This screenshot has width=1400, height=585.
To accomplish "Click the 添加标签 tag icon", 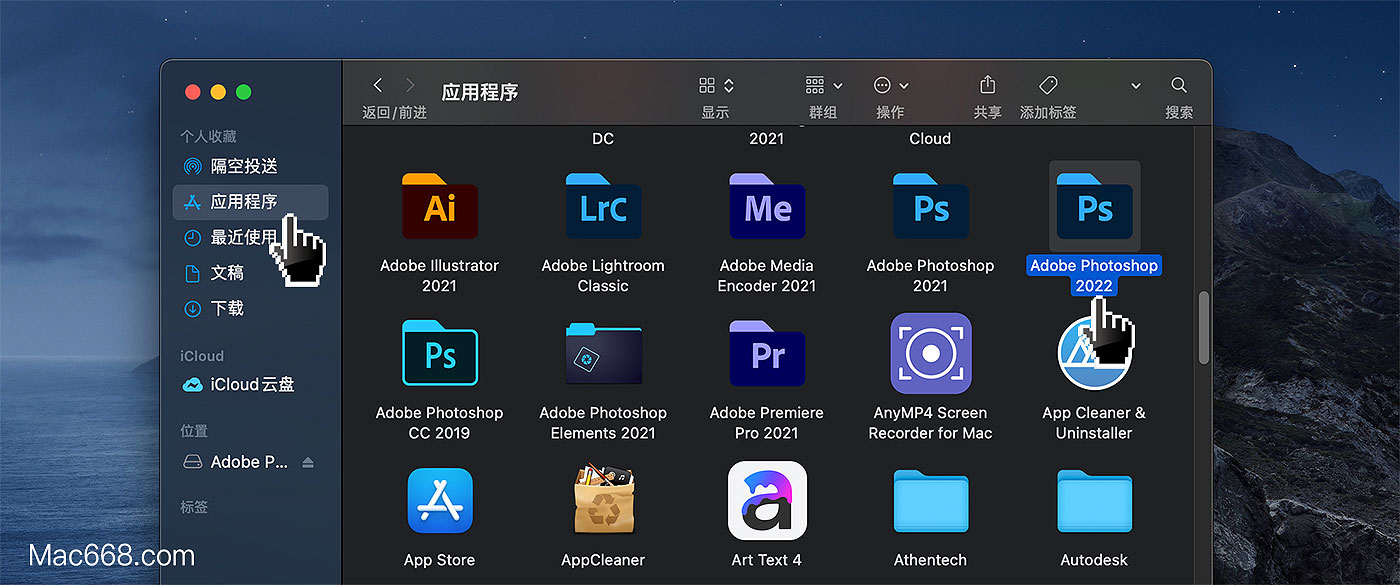I will point(1048,85).
